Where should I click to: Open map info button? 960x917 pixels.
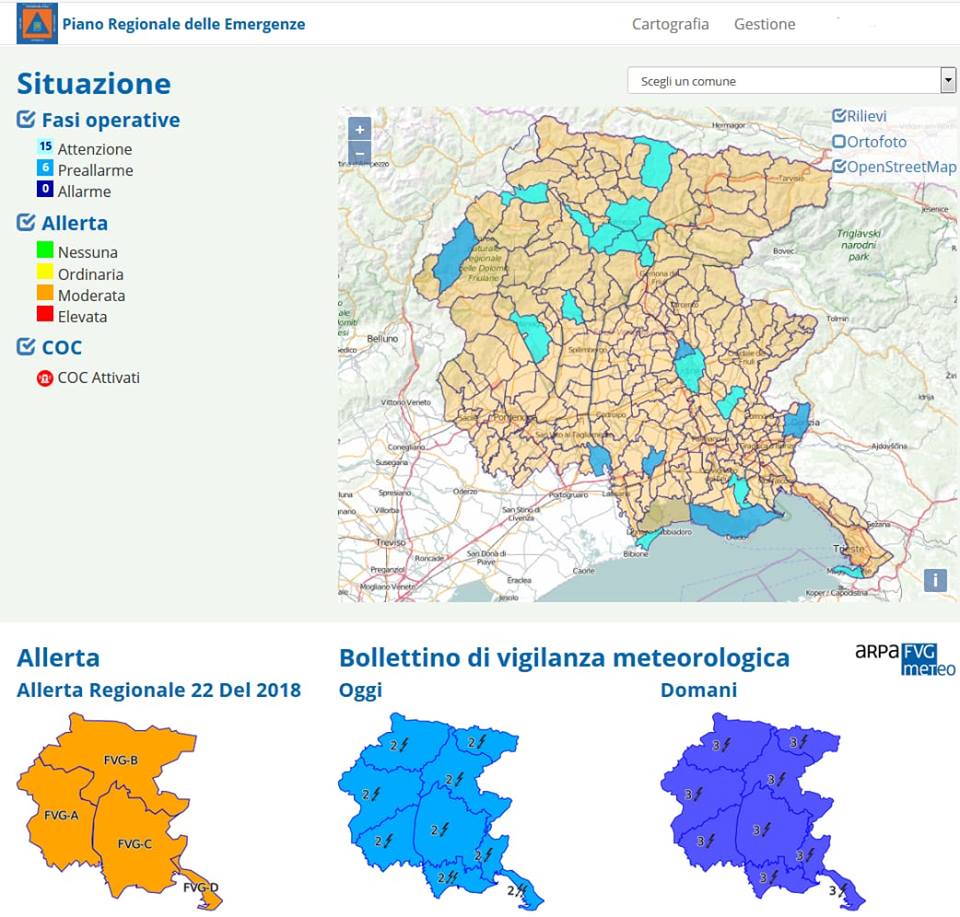point(935,580)
